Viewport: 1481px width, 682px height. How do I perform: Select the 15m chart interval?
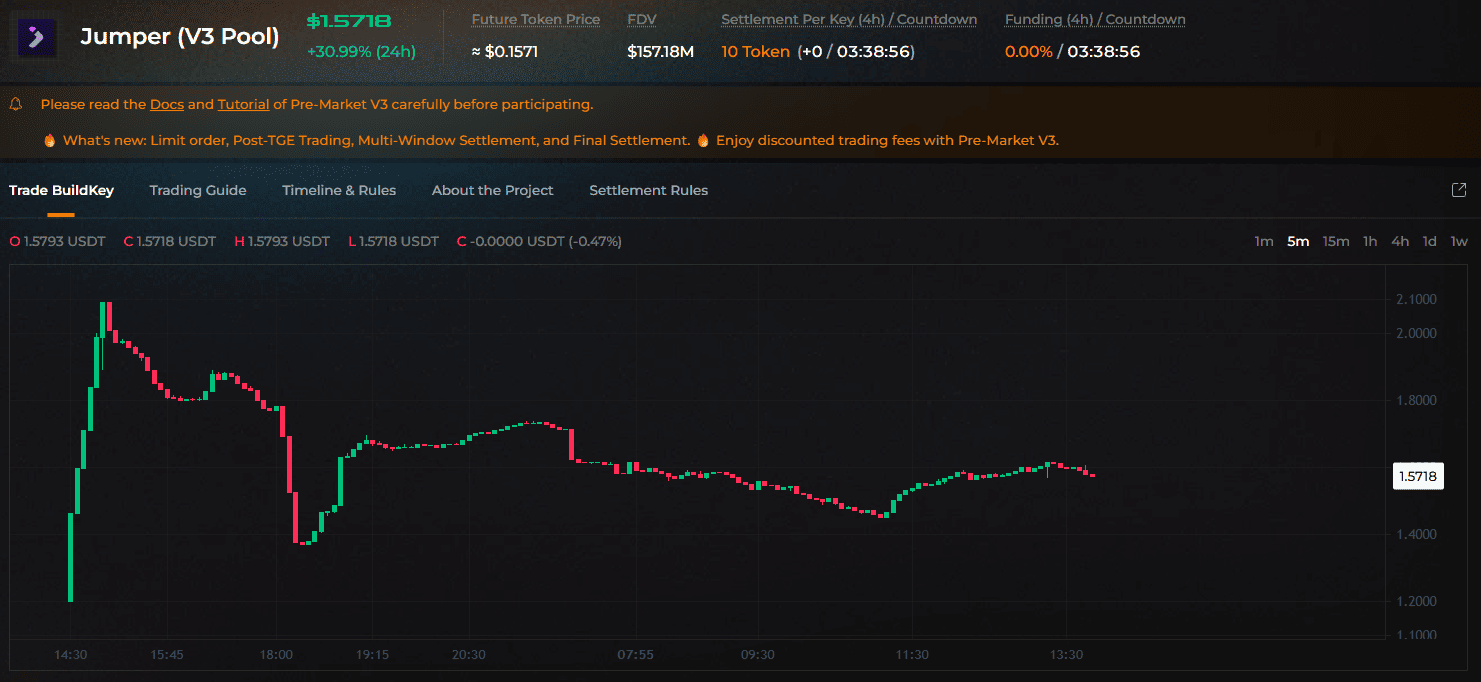click(1336, 241)
